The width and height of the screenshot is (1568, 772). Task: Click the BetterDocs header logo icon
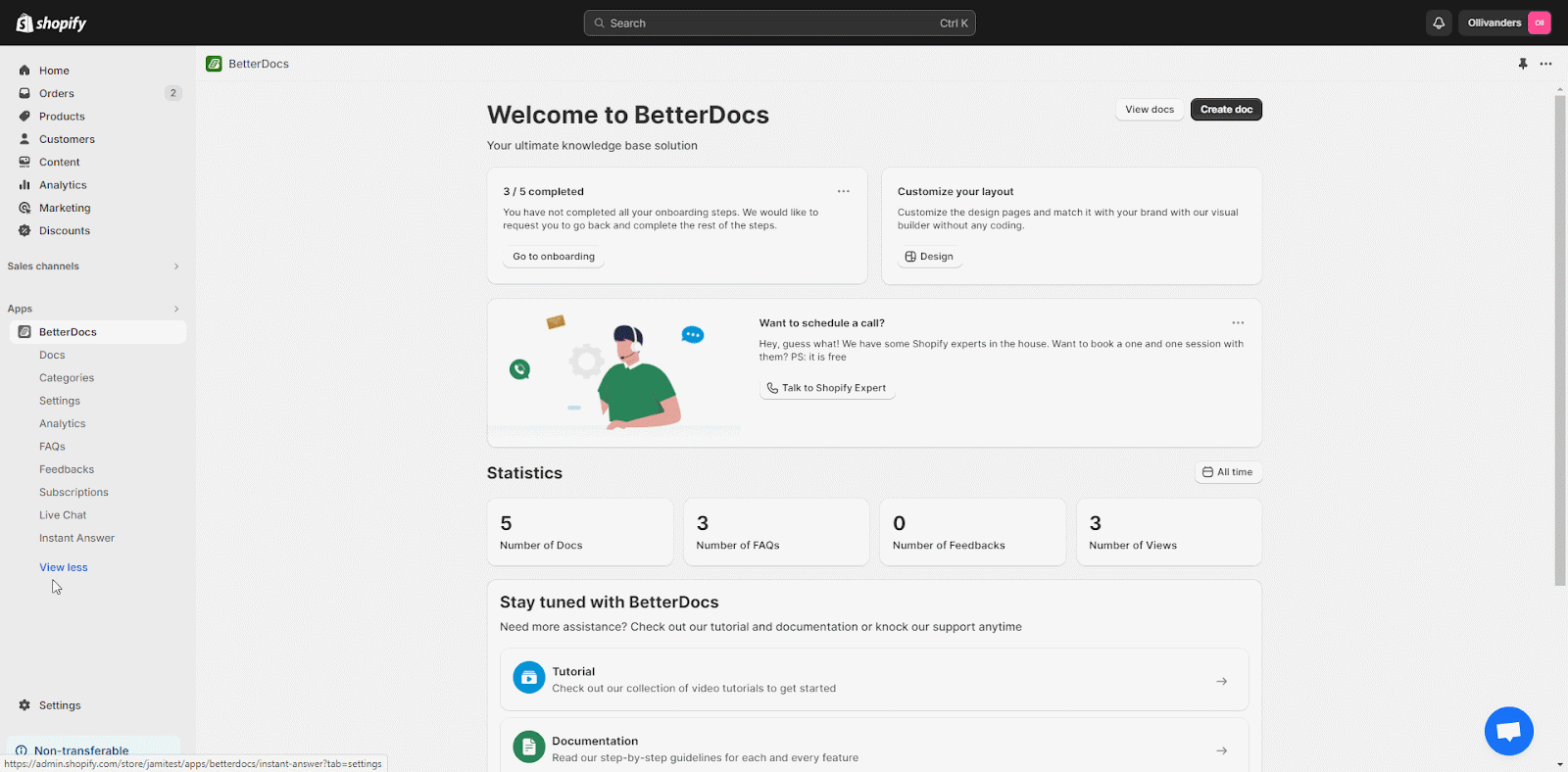[x=214, y=64]
